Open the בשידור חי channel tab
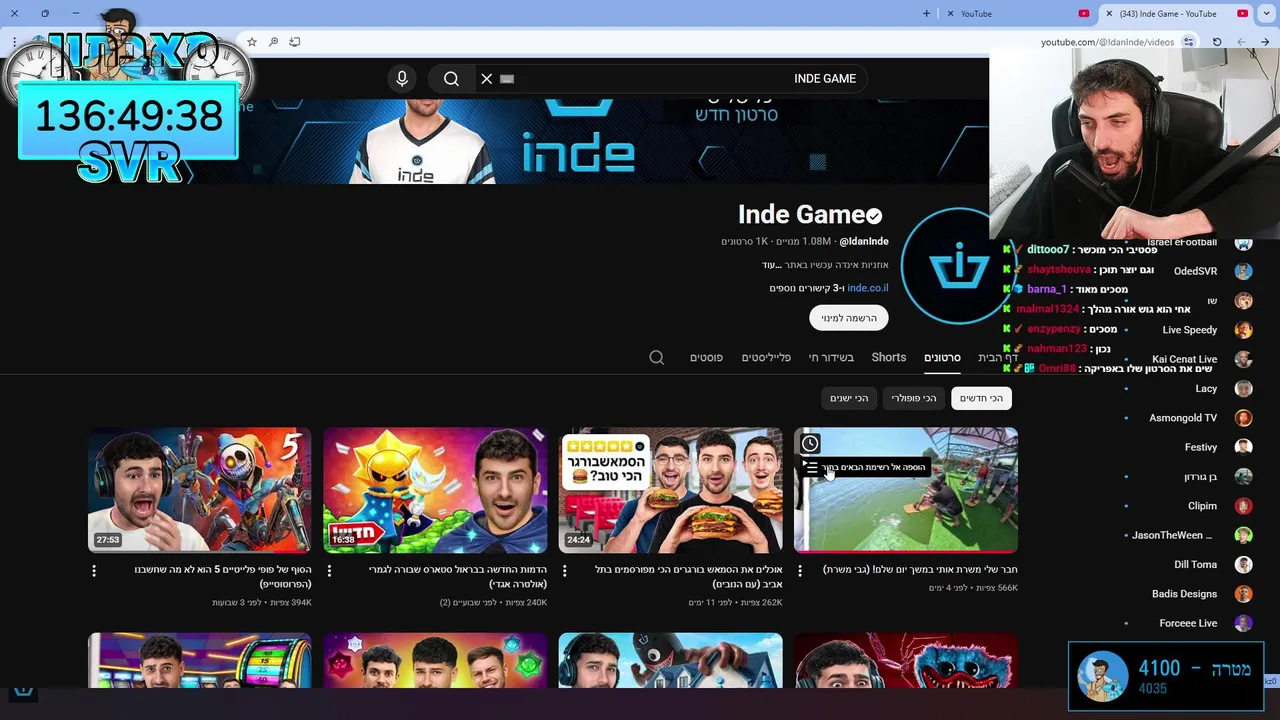The image size is (1280, 720). (831, 358)
